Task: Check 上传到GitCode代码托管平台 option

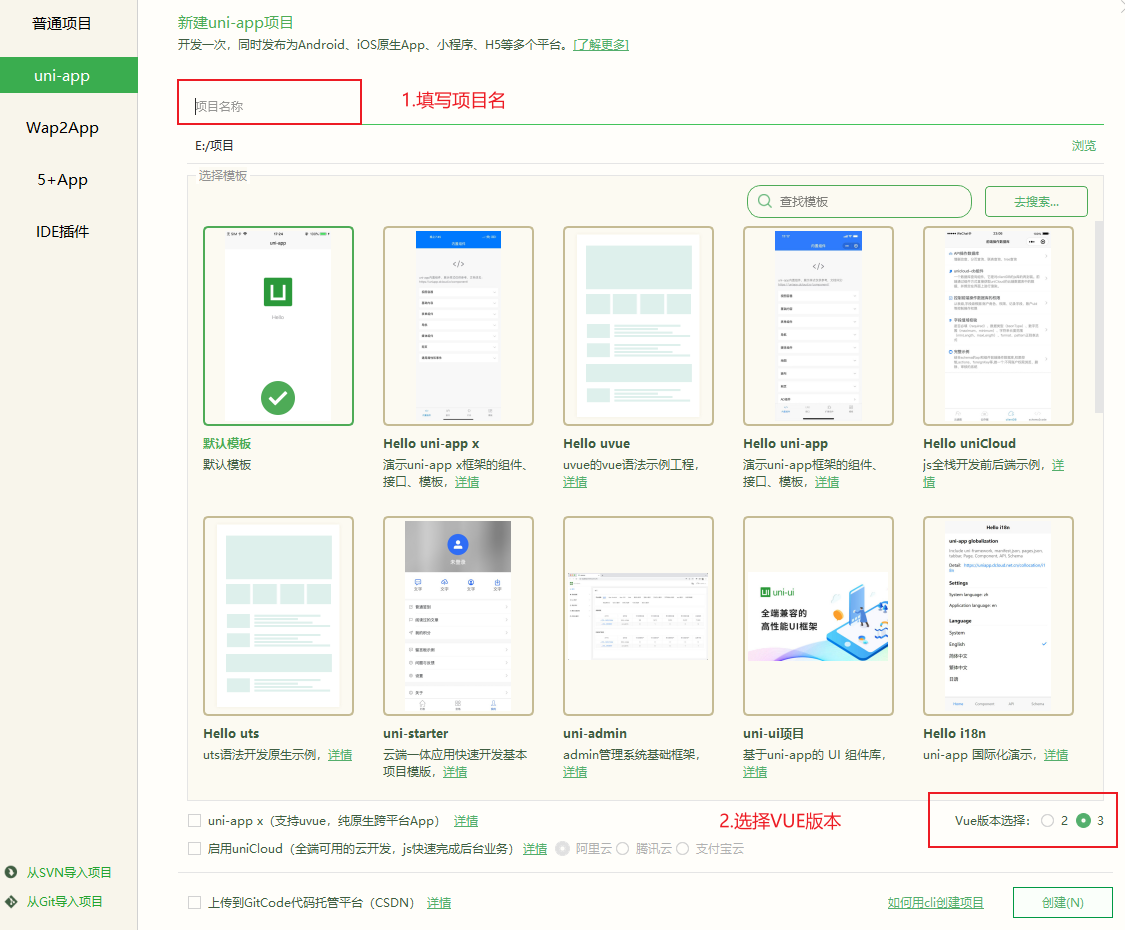Action: pyautogui.click(x=191, y=902)
